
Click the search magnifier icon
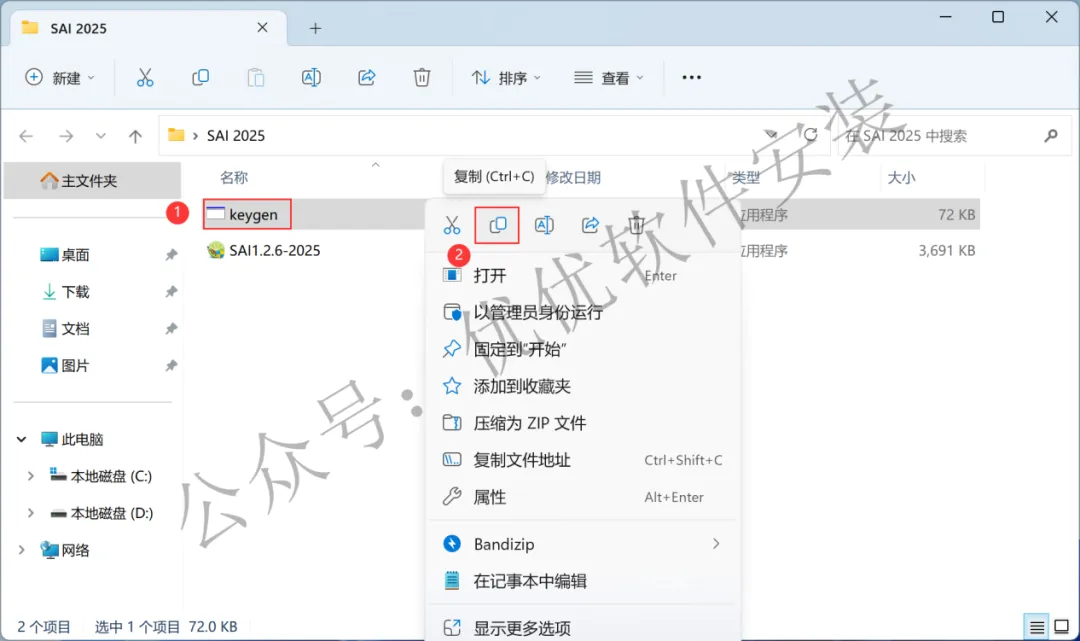[1050, 136]
